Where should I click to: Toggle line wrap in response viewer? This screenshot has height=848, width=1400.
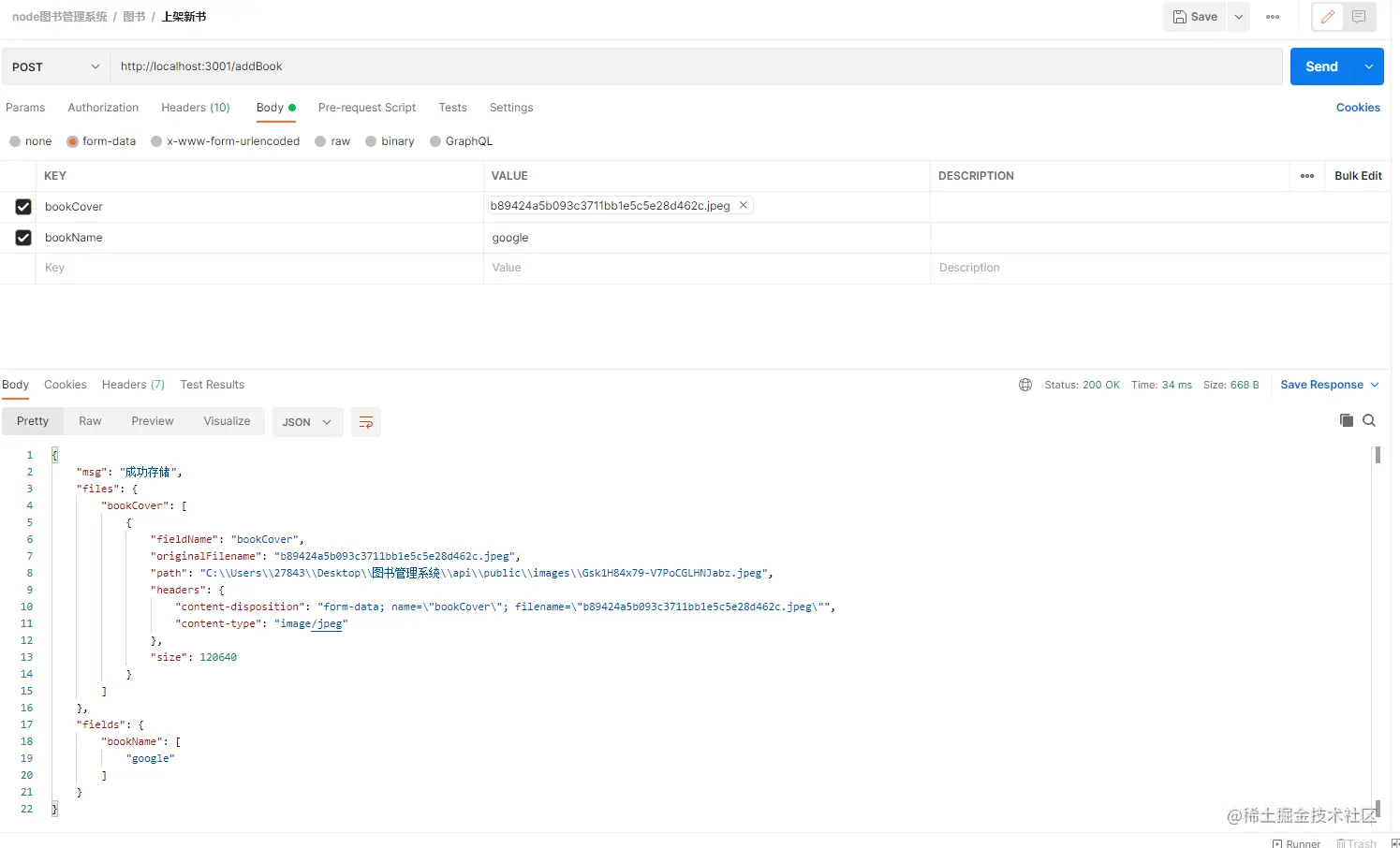click(366, 422)
